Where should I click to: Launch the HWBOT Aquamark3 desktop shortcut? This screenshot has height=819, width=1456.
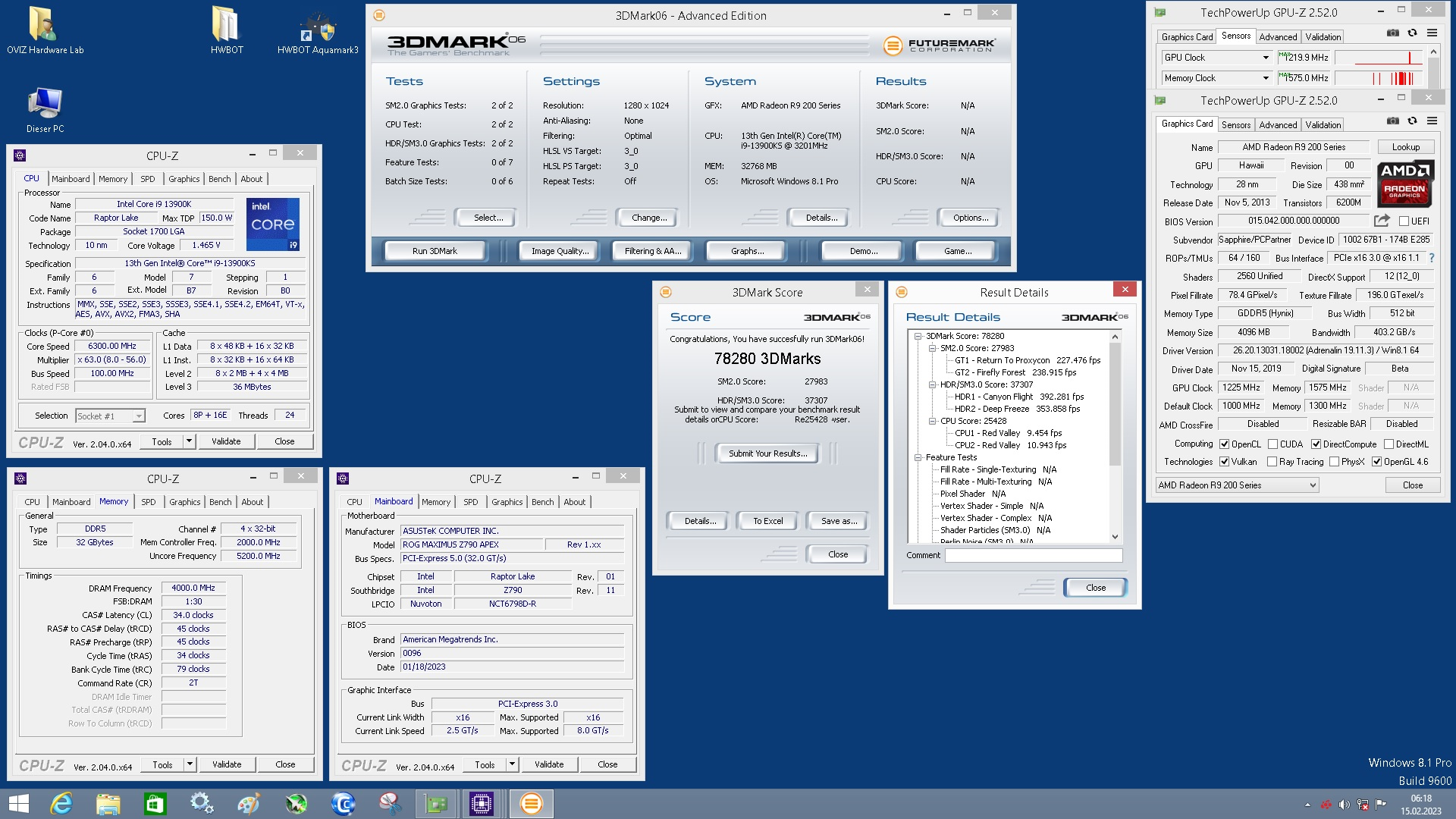click(318, 30)
